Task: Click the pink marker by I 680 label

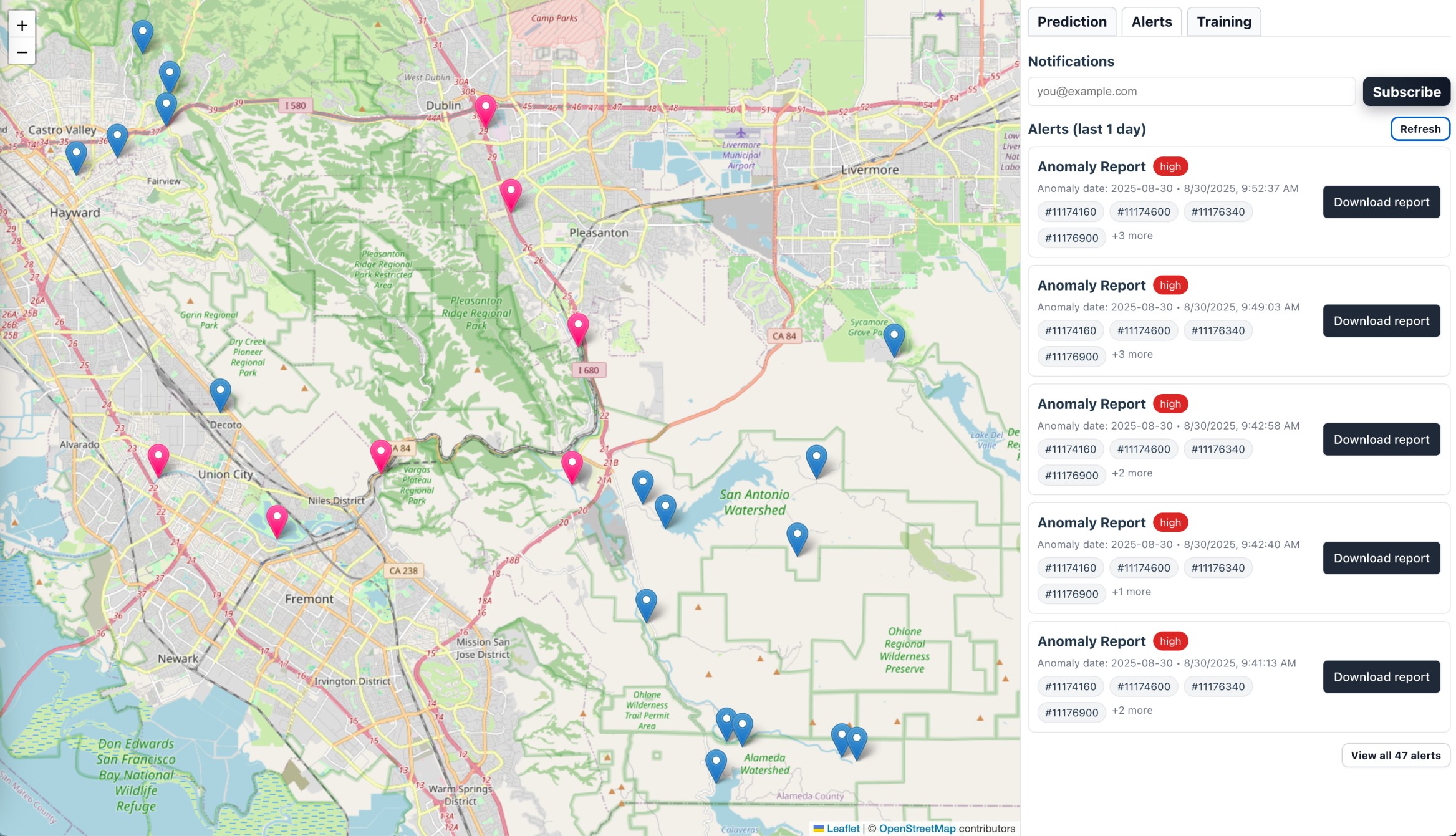Action: click(x=578, y=328)
